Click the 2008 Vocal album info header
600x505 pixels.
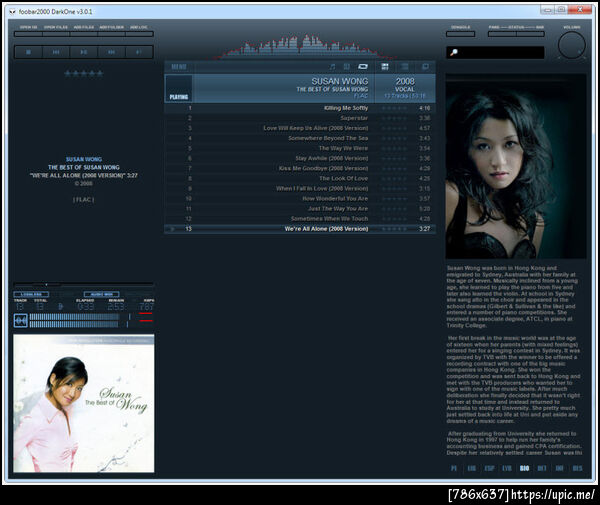point(405,88)
